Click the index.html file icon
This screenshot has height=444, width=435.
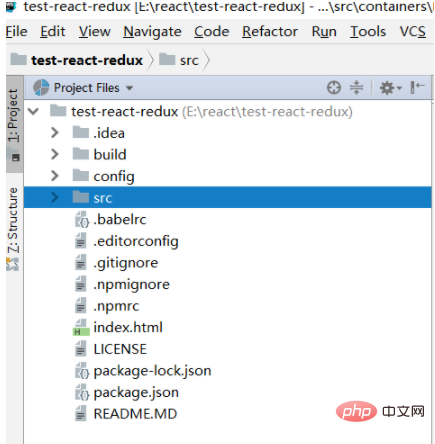click(81, 327)
